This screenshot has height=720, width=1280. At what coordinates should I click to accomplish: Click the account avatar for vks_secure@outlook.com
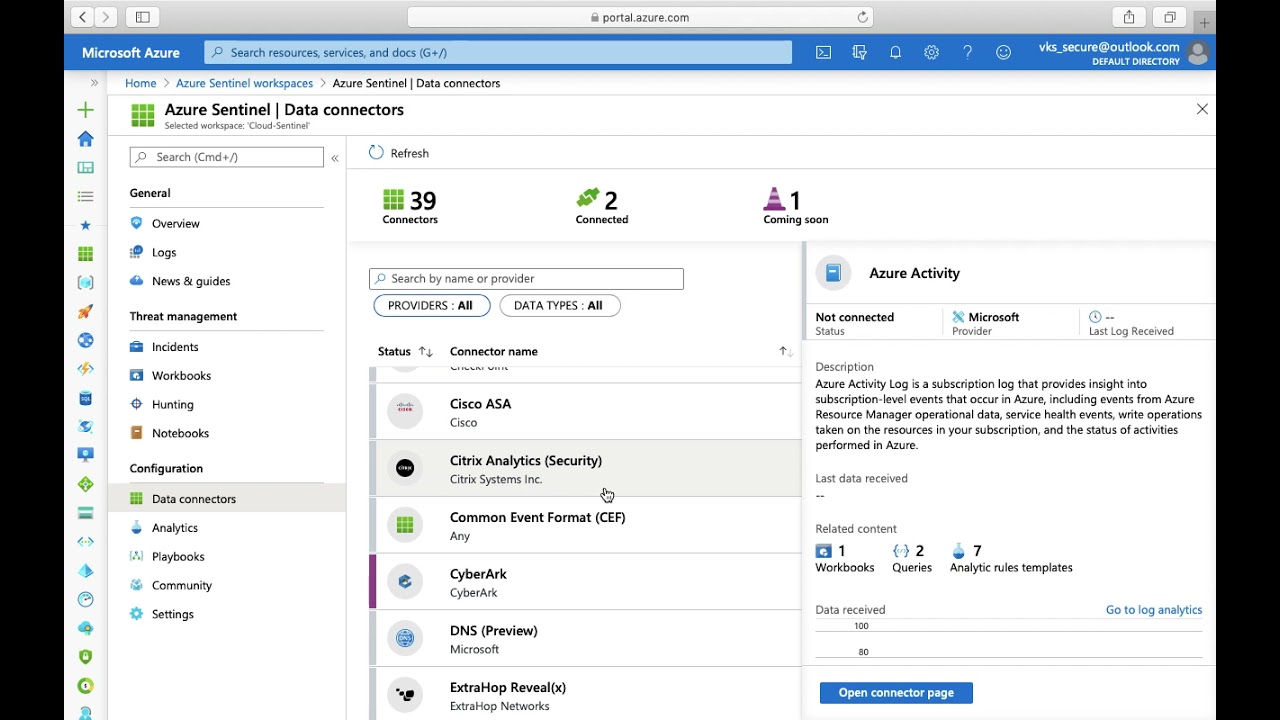point(1197,53)
